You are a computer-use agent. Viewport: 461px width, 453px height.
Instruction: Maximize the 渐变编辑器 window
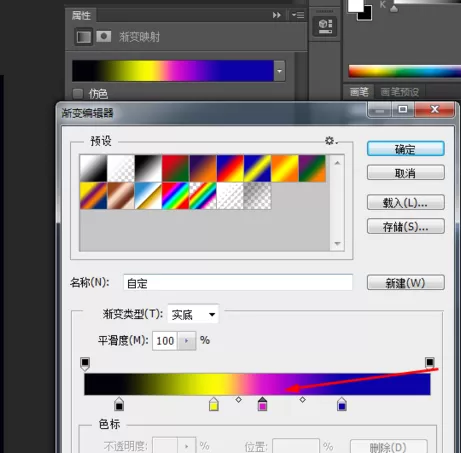point(402,109)
